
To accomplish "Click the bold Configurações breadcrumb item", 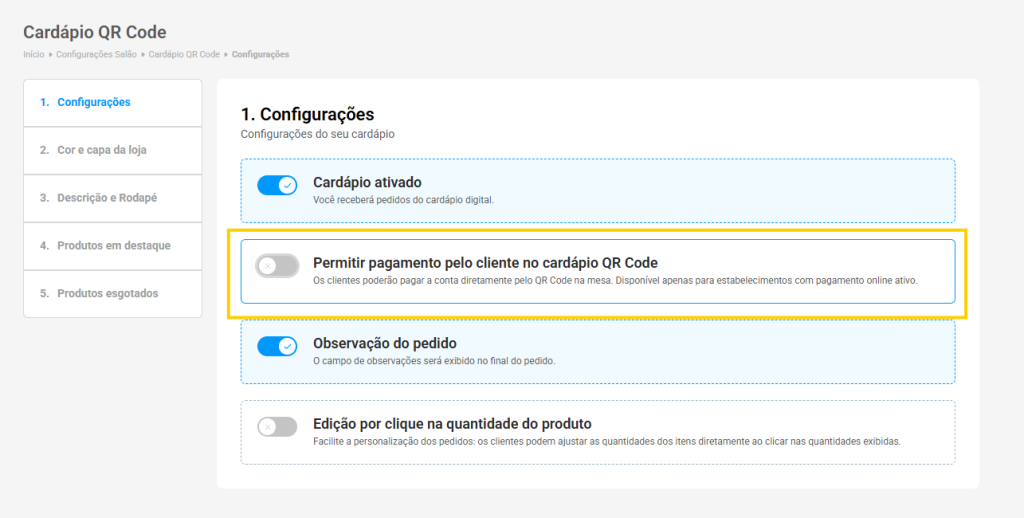I will coord(260,54).
